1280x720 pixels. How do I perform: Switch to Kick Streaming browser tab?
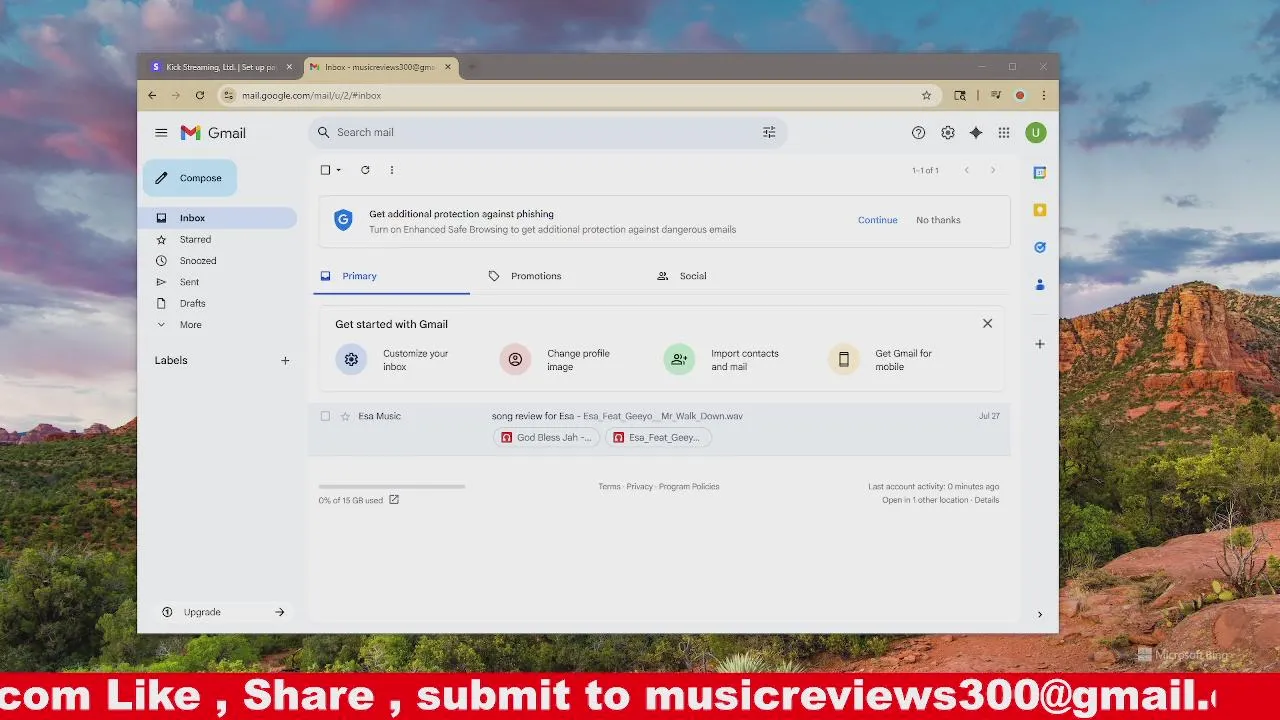[x=221, y=67]
